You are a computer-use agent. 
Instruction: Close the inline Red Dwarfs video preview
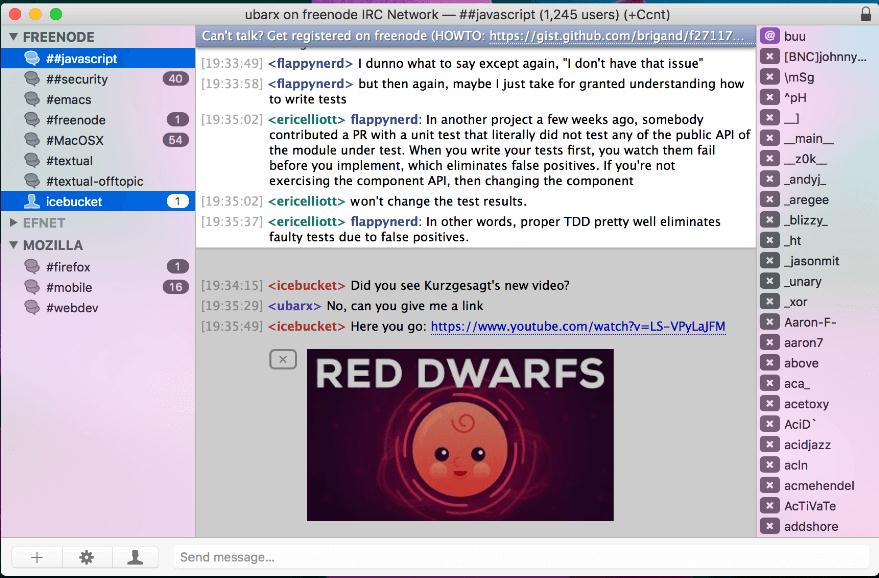[283, 359]
